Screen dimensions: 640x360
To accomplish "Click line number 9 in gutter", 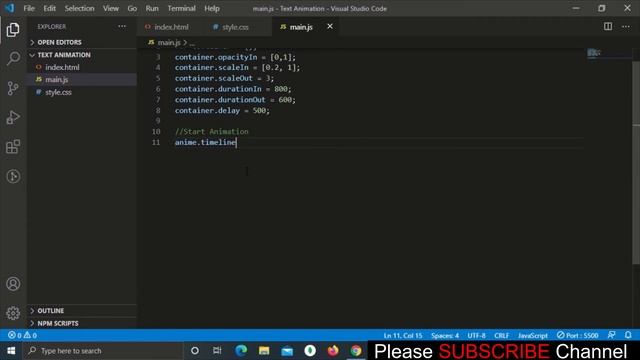I will coord(158,121).
